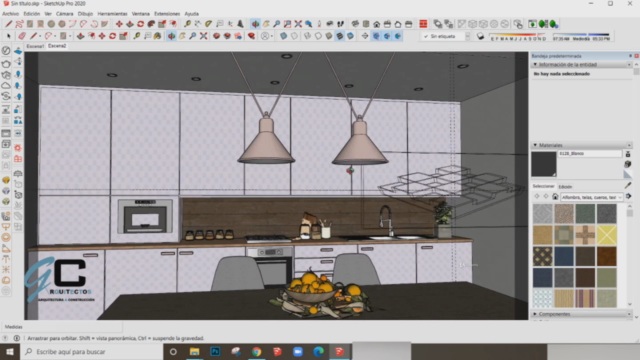
Task: Toggle Shaded with Textures style cube
Action: (x=340, y=36)
